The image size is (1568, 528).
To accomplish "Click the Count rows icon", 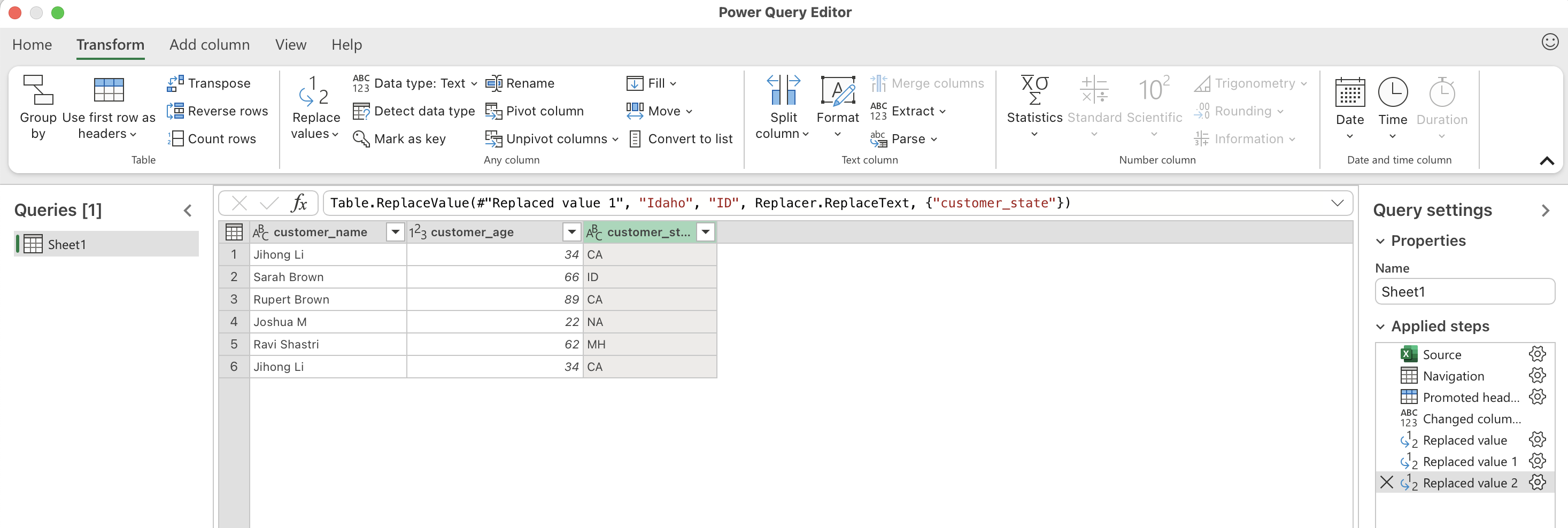I will tap(175, 139).
